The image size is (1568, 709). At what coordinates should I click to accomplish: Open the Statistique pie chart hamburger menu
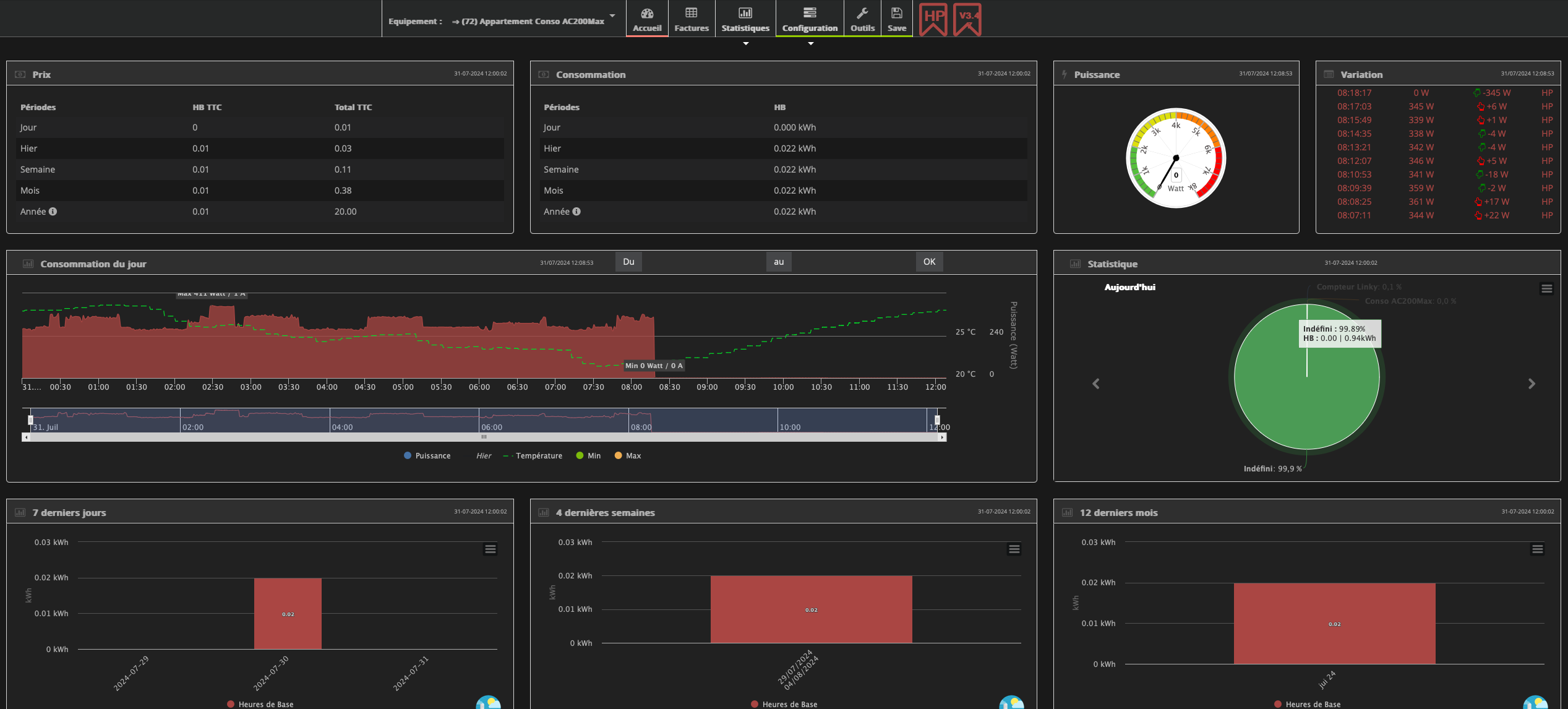[1546, 289]
